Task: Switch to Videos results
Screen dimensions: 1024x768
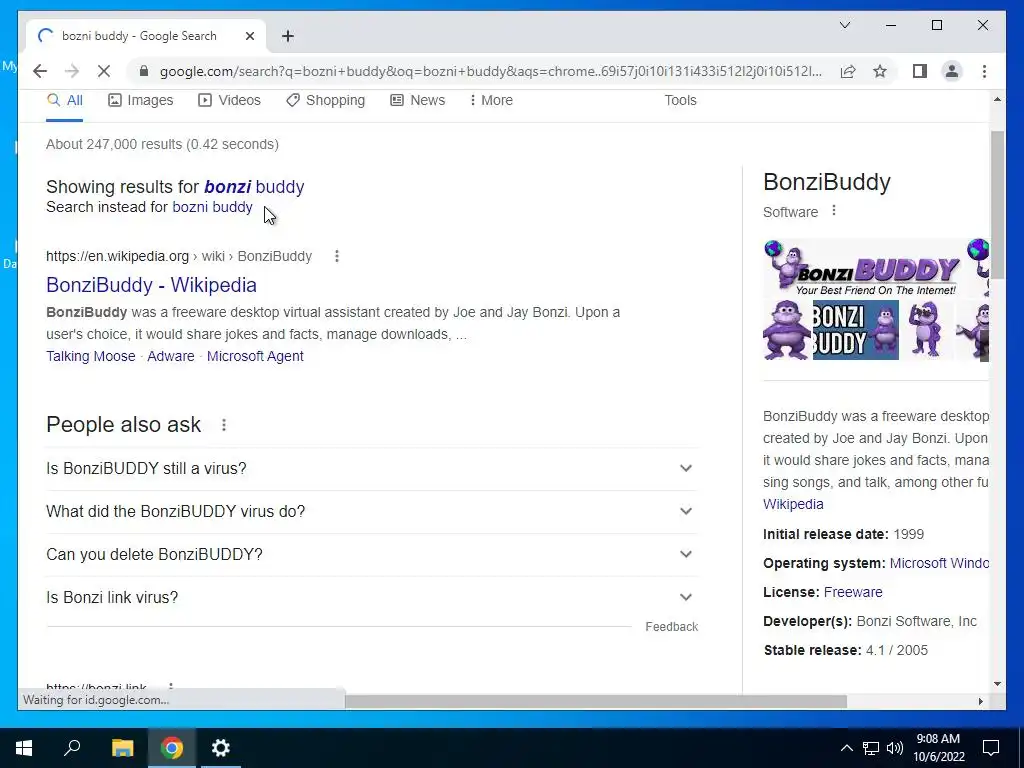Action: click(x=229, y=101)
